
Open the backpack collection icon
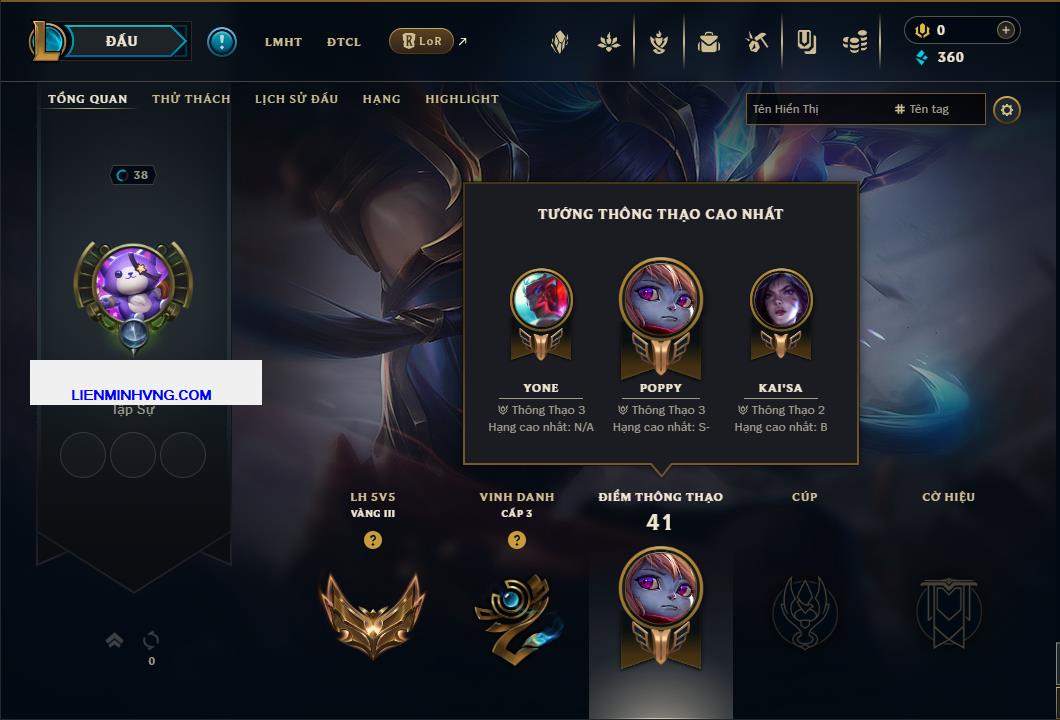709,43
